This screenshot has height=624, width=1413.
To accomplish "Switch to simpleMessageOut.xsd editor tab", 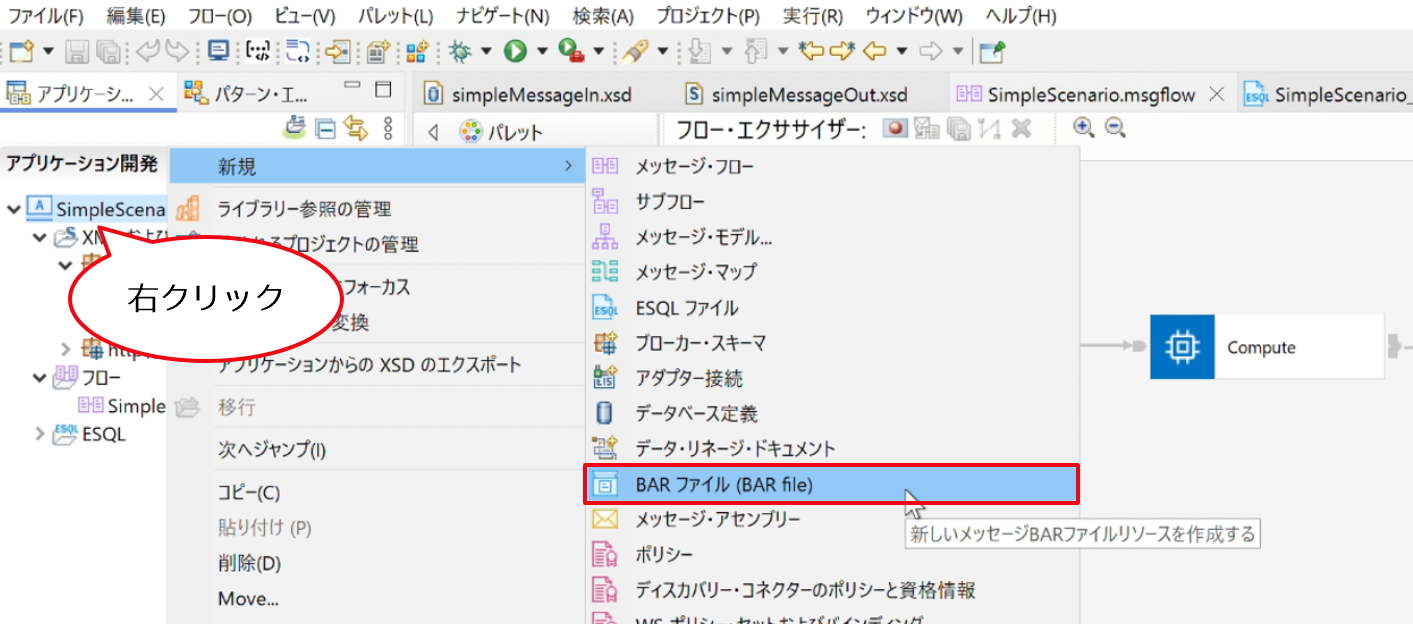I will click(809, 95).
